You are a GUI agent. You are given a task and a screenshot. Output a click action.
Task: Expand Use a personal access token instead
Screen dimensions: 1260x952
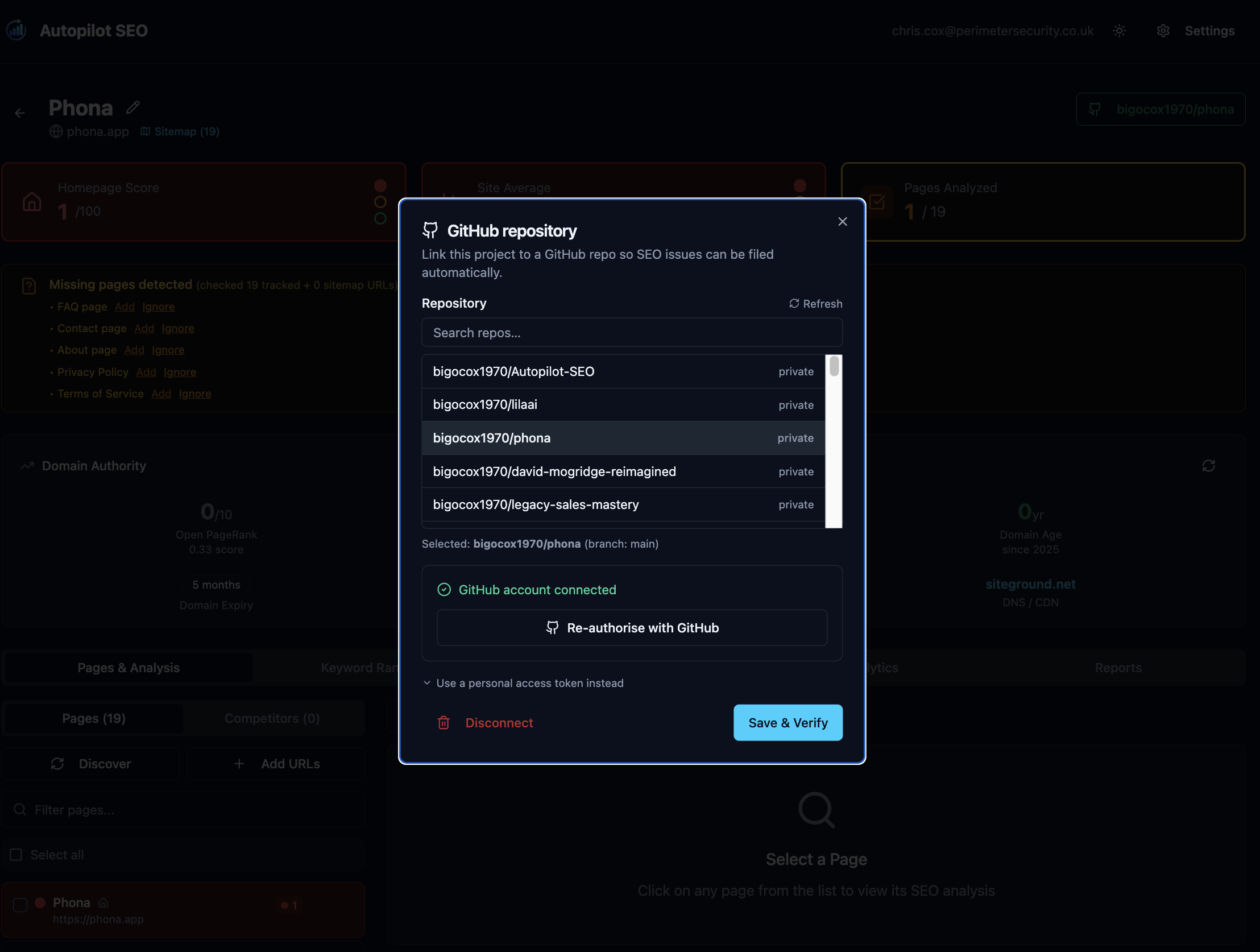point(524,683)
